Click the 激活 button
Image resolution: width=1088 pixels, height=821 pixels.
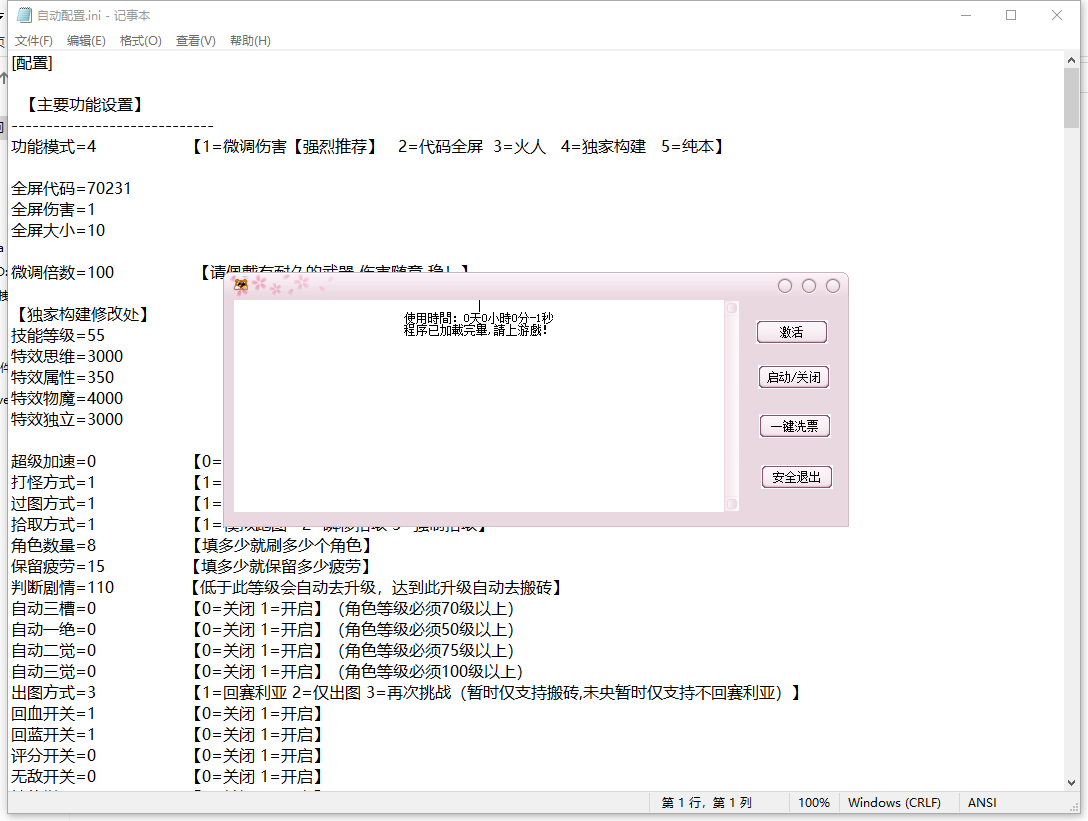792,332
